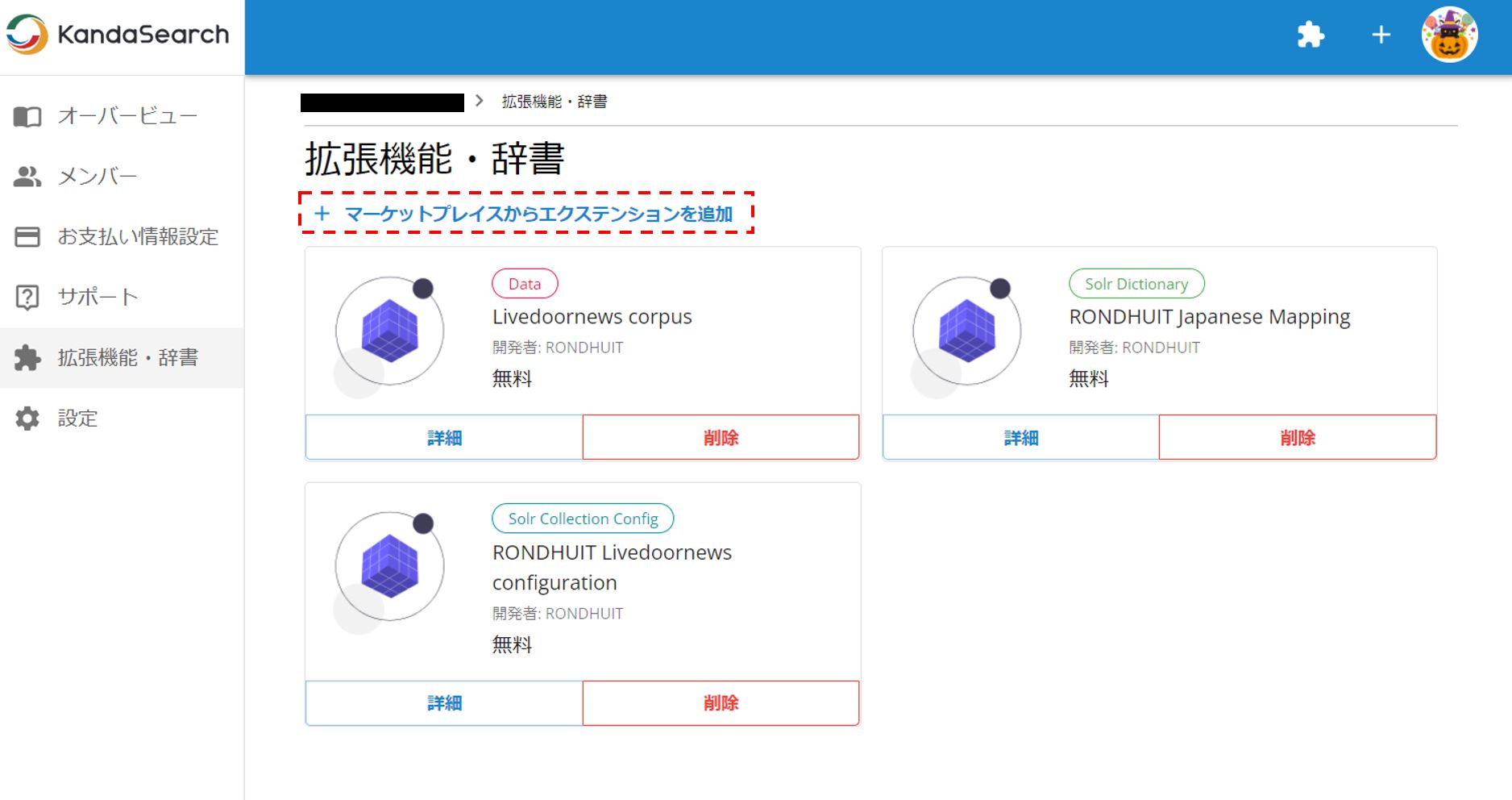Image resolution: width=1512 pixels, height=800 pixels.
Task: Click breadcrumb text 拡張機能・辞書
Action: point(555,102)
